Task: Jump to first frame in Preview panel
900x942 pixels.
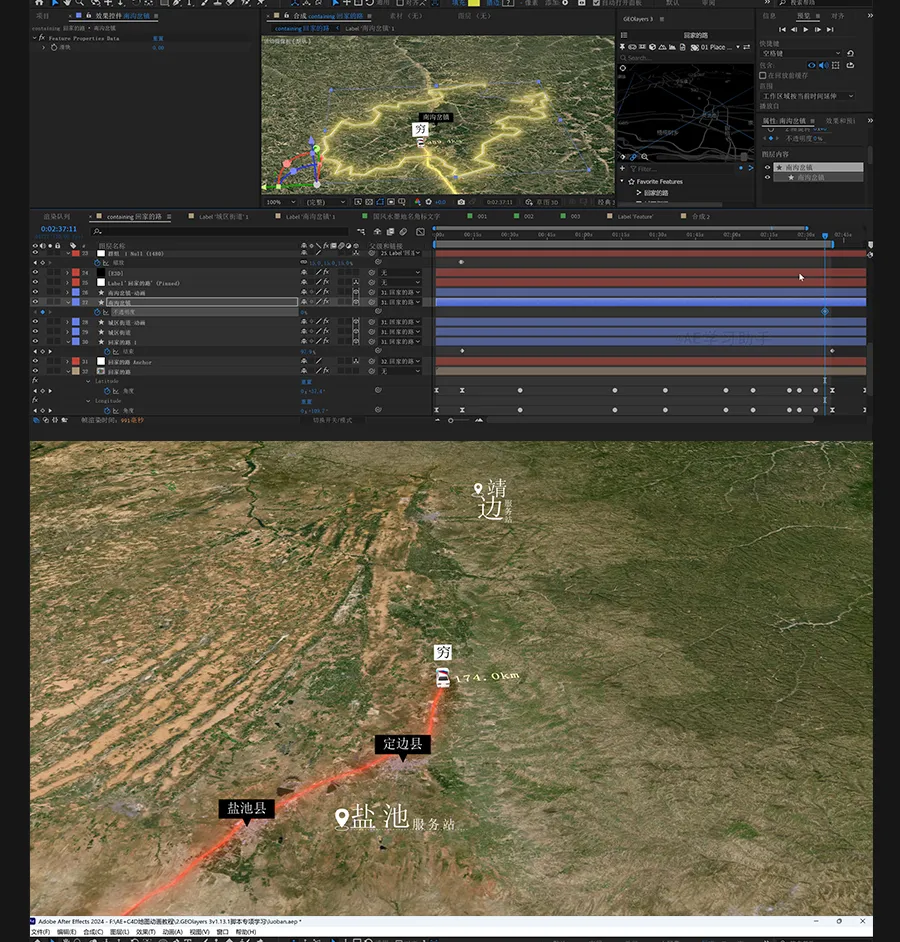Action: (782, 29)
